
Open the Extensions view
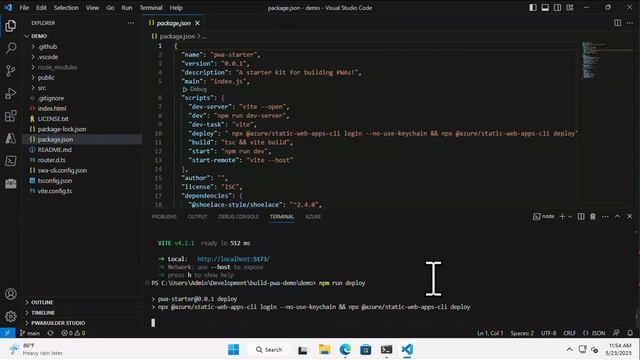click(x=11, y=116)
